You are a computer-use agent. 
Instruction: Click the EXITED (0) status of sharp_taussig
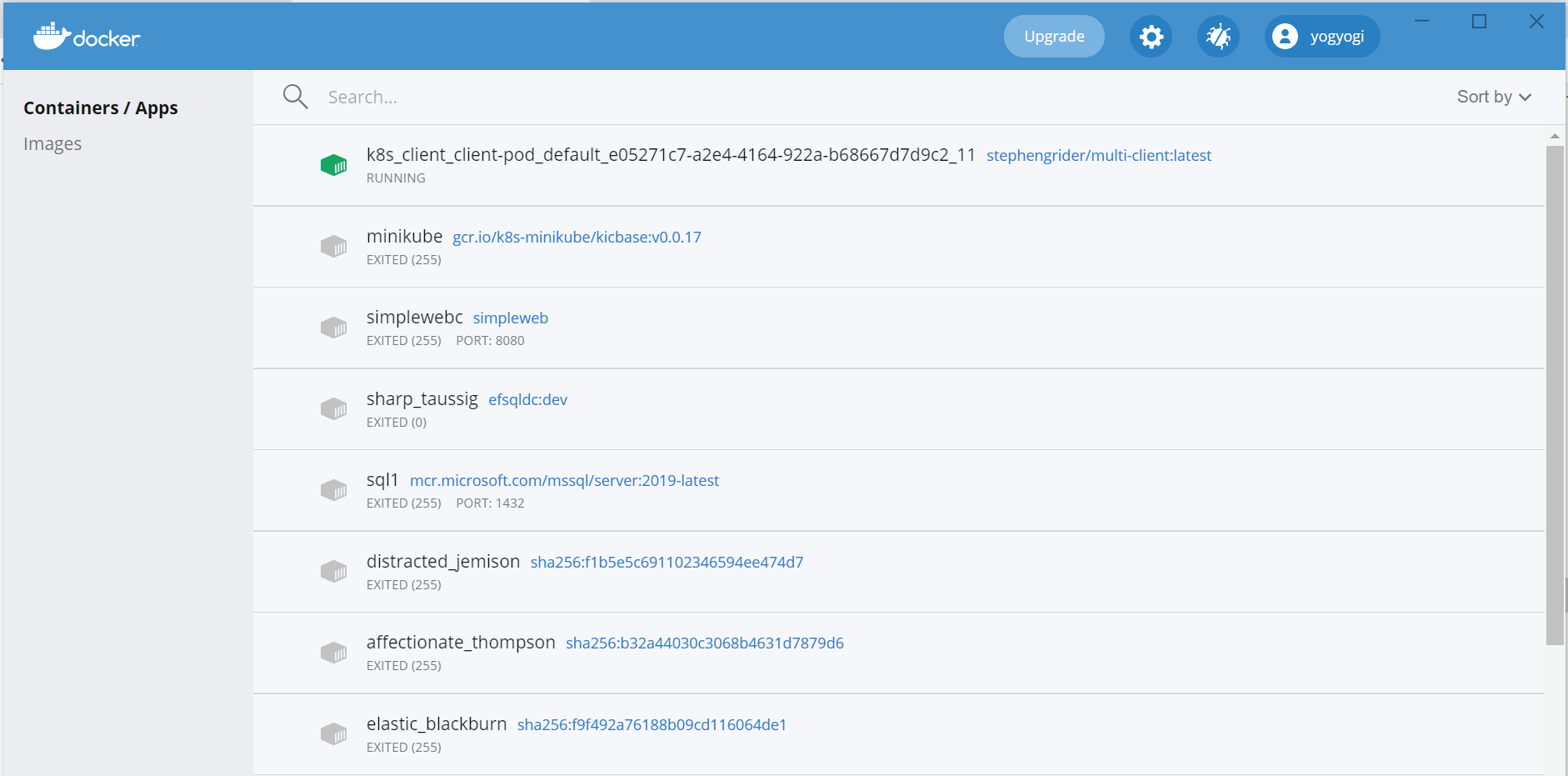point(397,423)
